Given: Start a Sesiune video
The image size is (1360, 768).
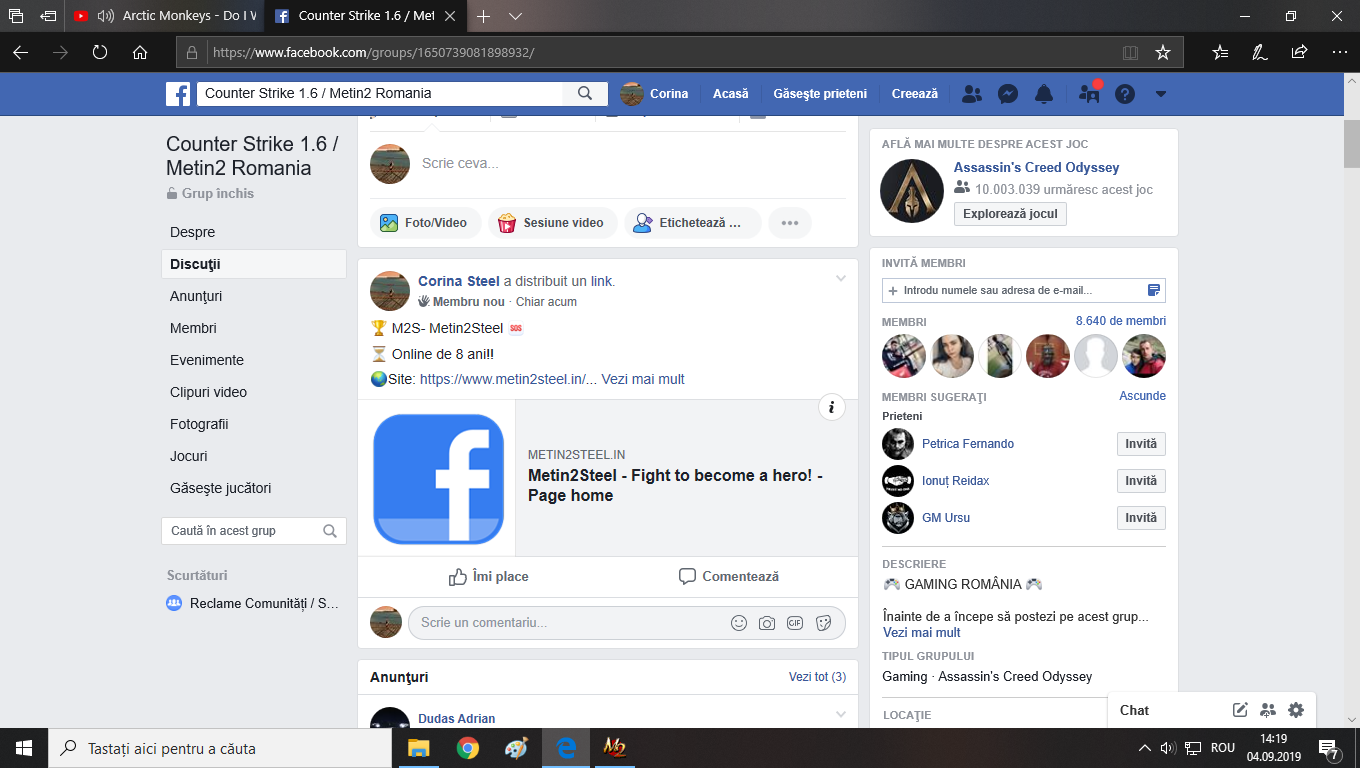Looking at the screenshot, I should coord(551,223).
